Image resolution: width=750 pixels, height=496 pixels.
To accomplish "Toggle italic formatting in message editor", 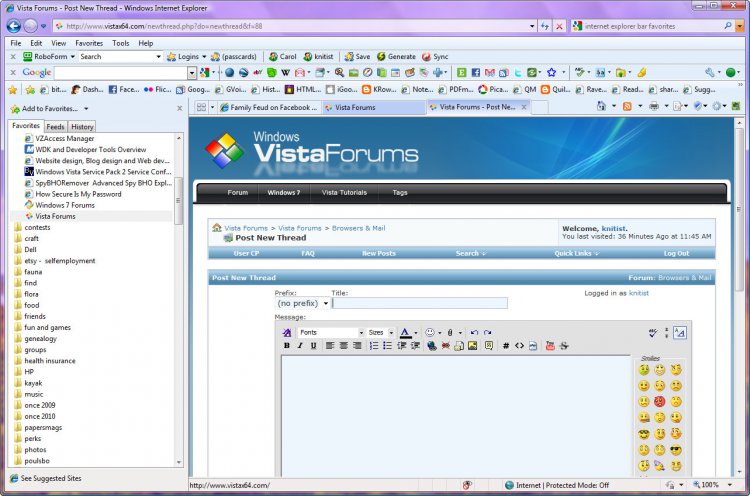I will coord(300,346).
